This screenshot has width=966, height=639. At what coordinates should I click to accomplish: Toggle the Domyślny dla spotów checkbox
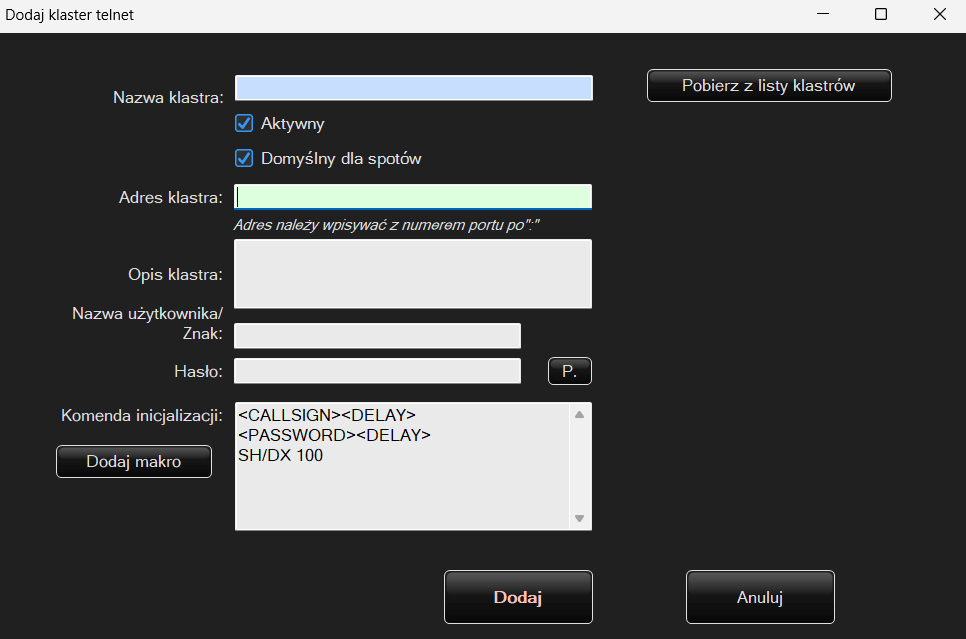point(244,158)
